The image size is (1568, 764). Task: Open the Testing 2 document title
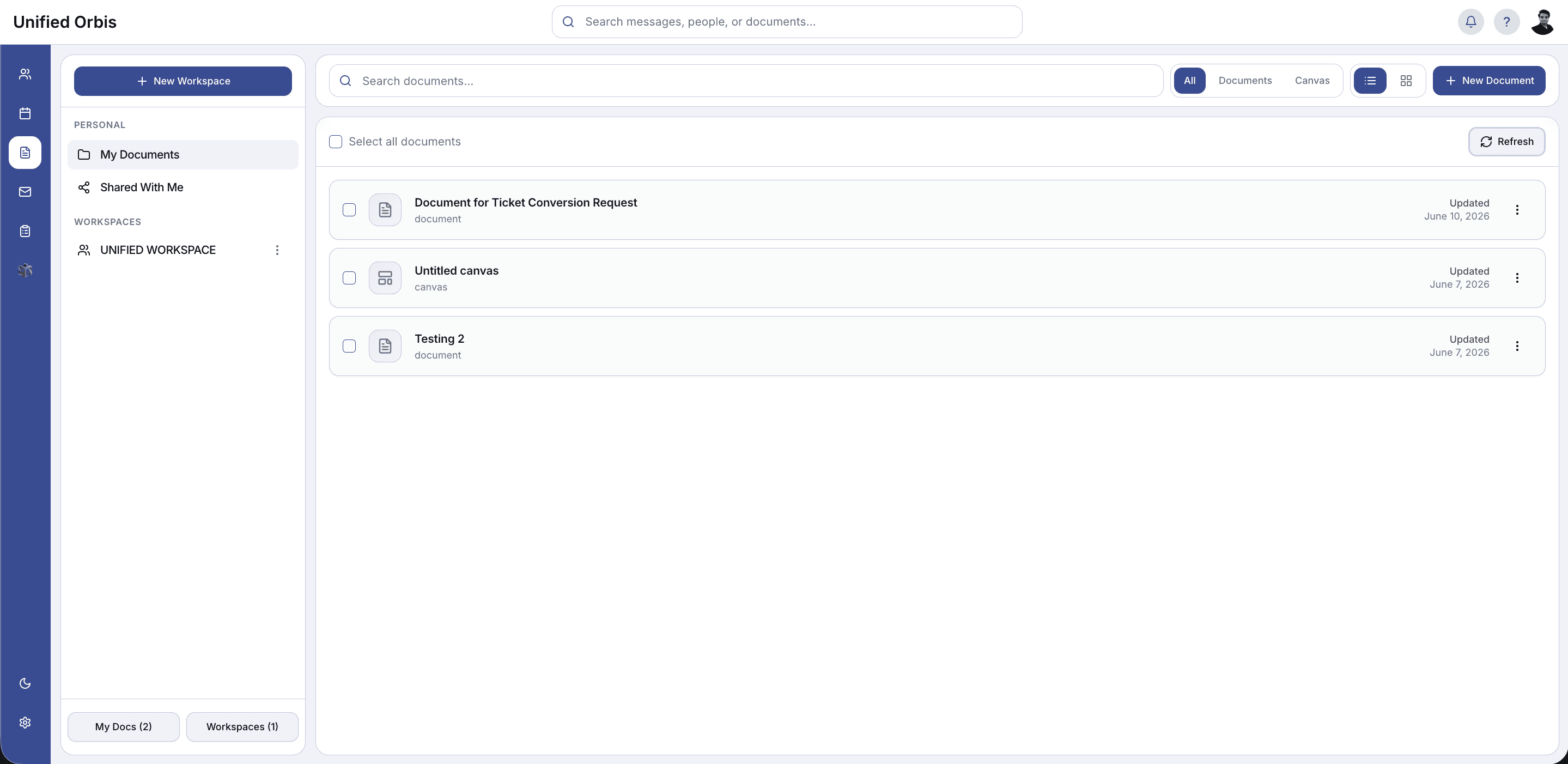[x=439, y=339]
